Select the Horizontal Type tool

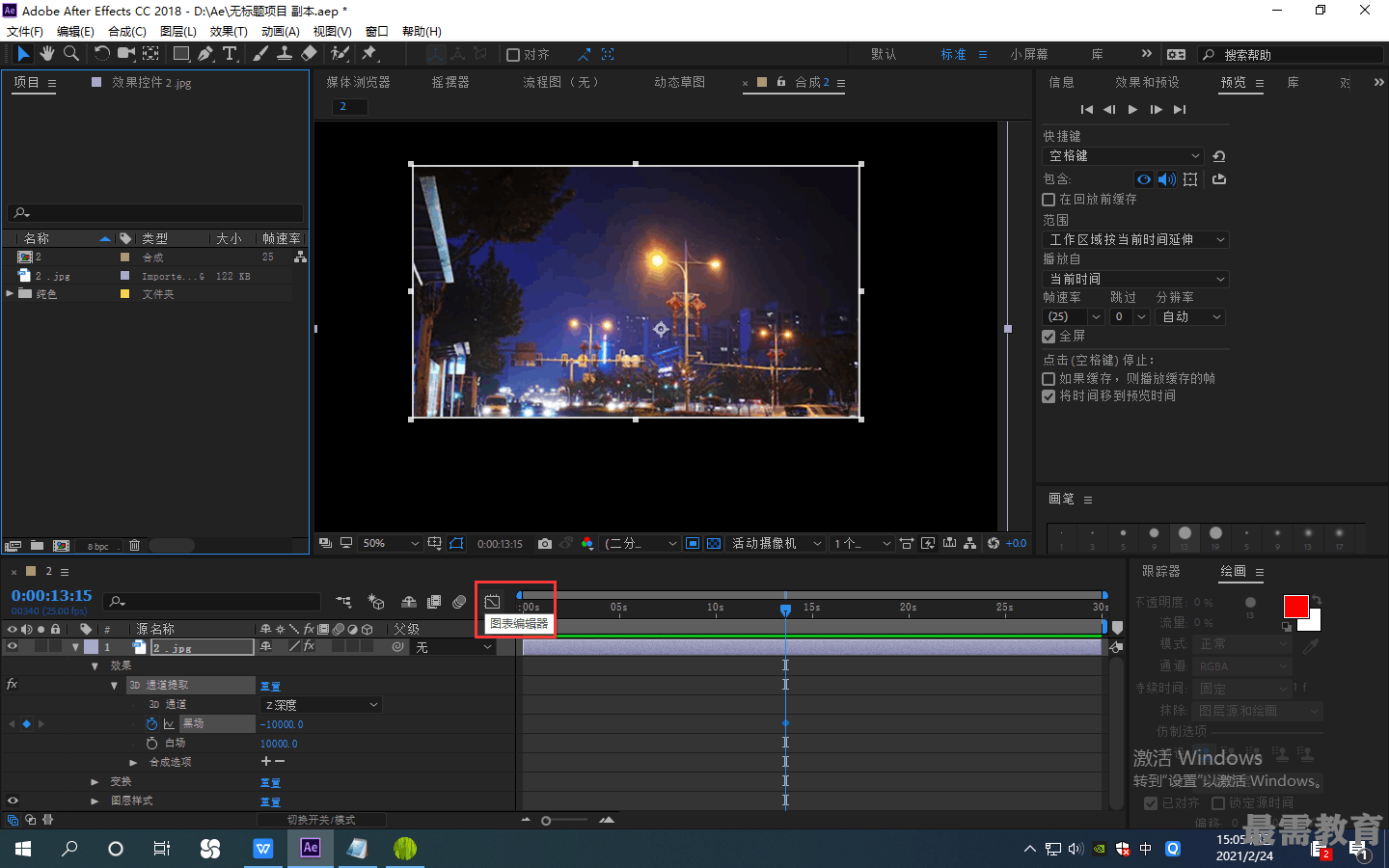230,54
